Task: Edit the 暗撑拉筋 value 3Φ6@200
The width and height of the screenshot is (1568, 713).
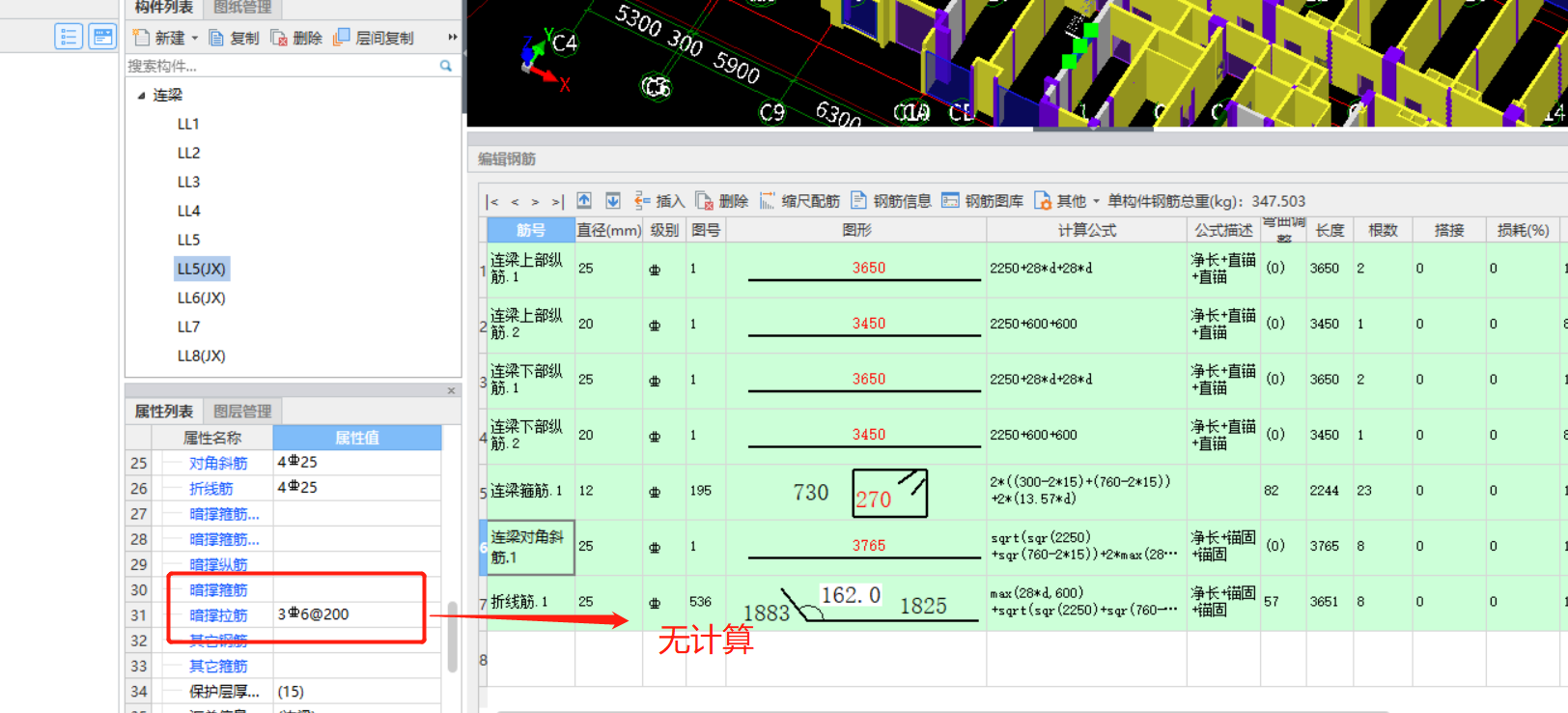Action: (x=357, y=613)
